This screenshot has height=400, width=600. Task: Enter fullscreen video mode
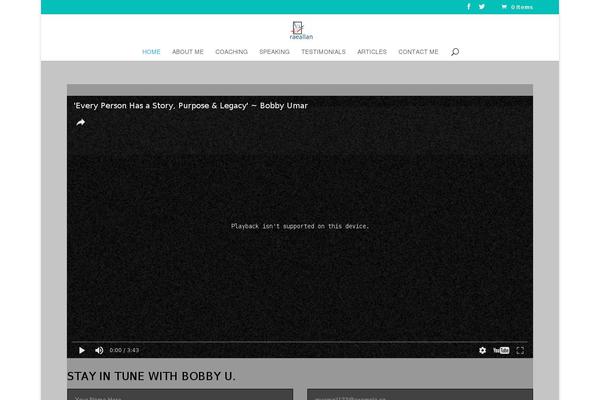pyautogui.click(x=520, y=350)
